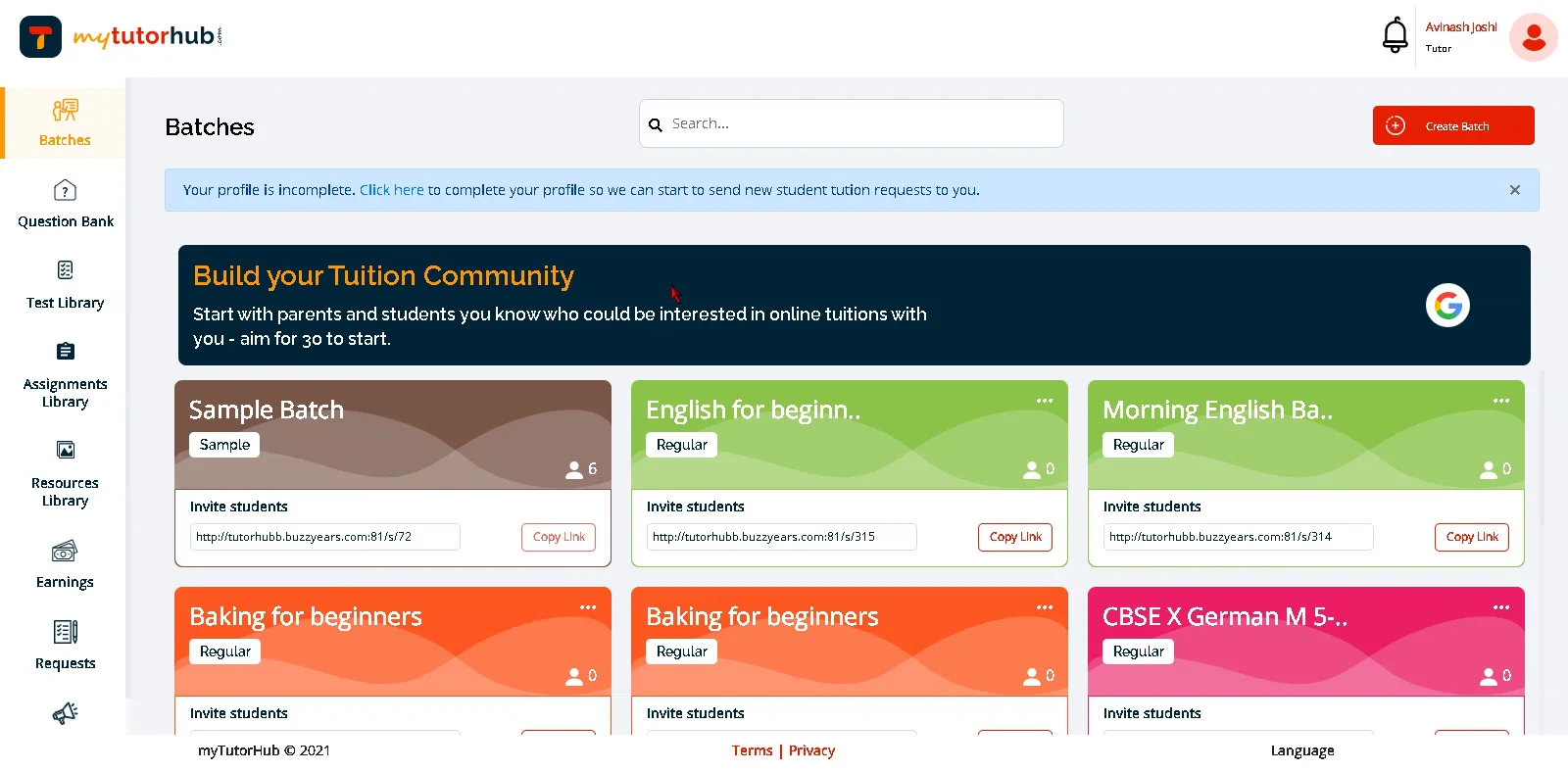Viewport: 1568px width, 772px height.
Task: Copy Link for Morning English Ba.. batch
Action: (x=1472, y=537)
